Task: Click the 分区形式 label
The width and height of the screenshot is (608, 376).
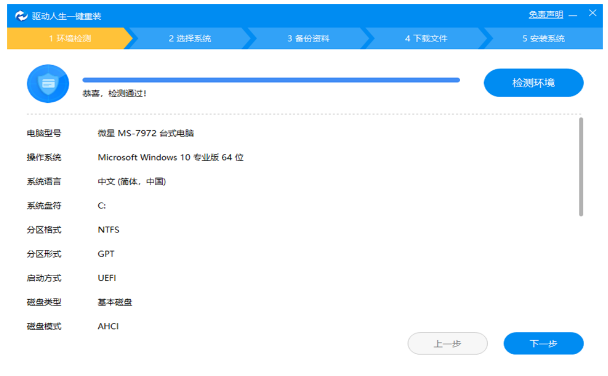Action: [44, 254]
